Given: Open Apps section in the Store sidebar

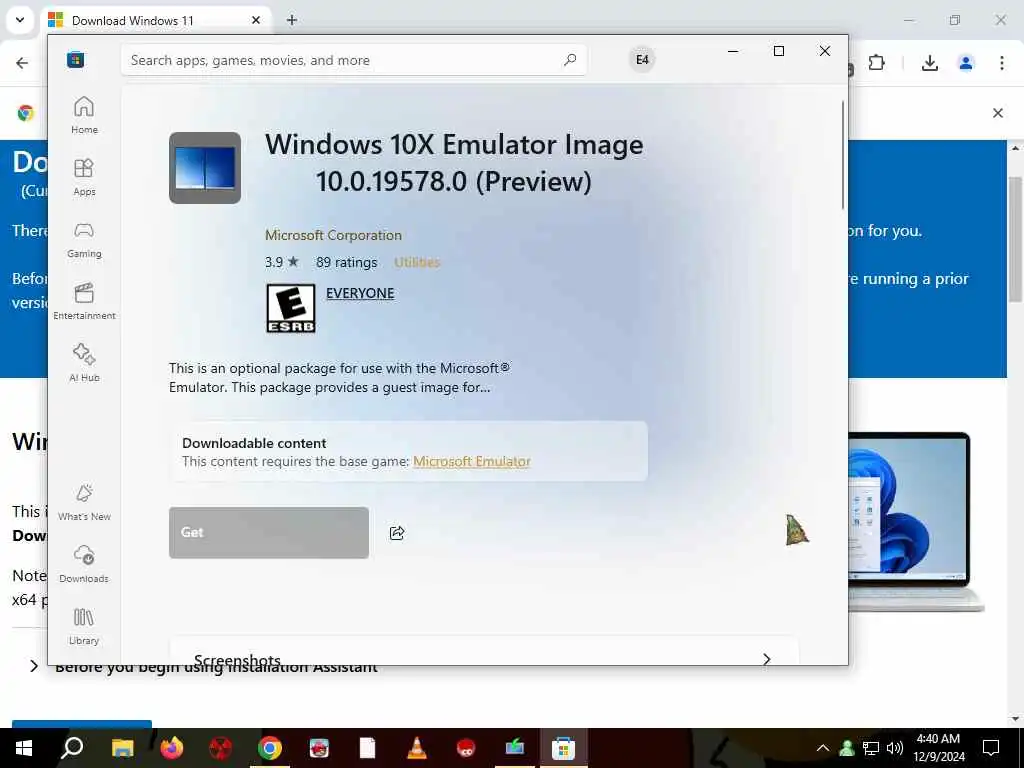Looking at the screenshot, I should [84, 177].
